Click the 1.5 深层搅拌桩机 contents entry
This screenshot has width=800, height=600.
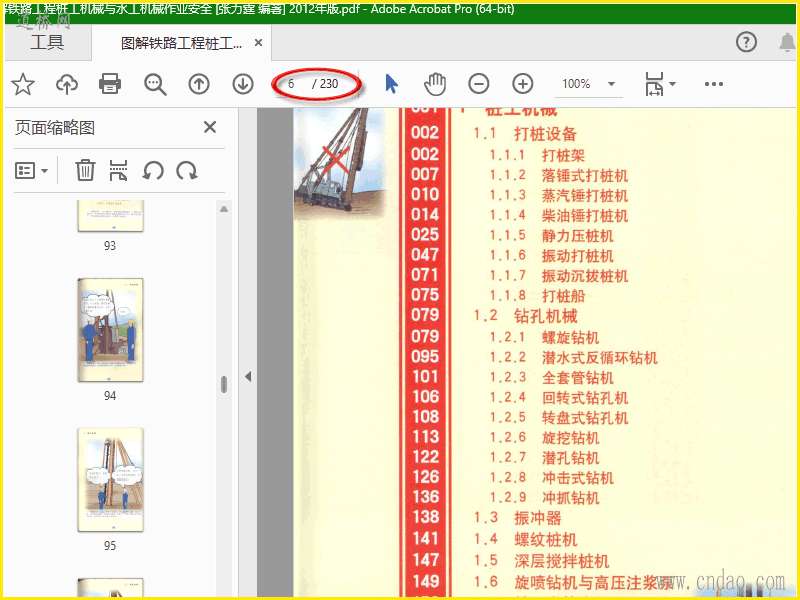tap(541, 561)
